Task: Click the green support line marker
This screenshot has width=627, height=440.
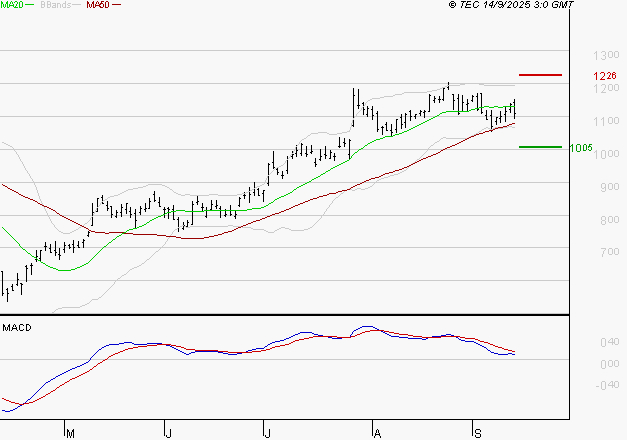Action: click(x=540, y=147)
